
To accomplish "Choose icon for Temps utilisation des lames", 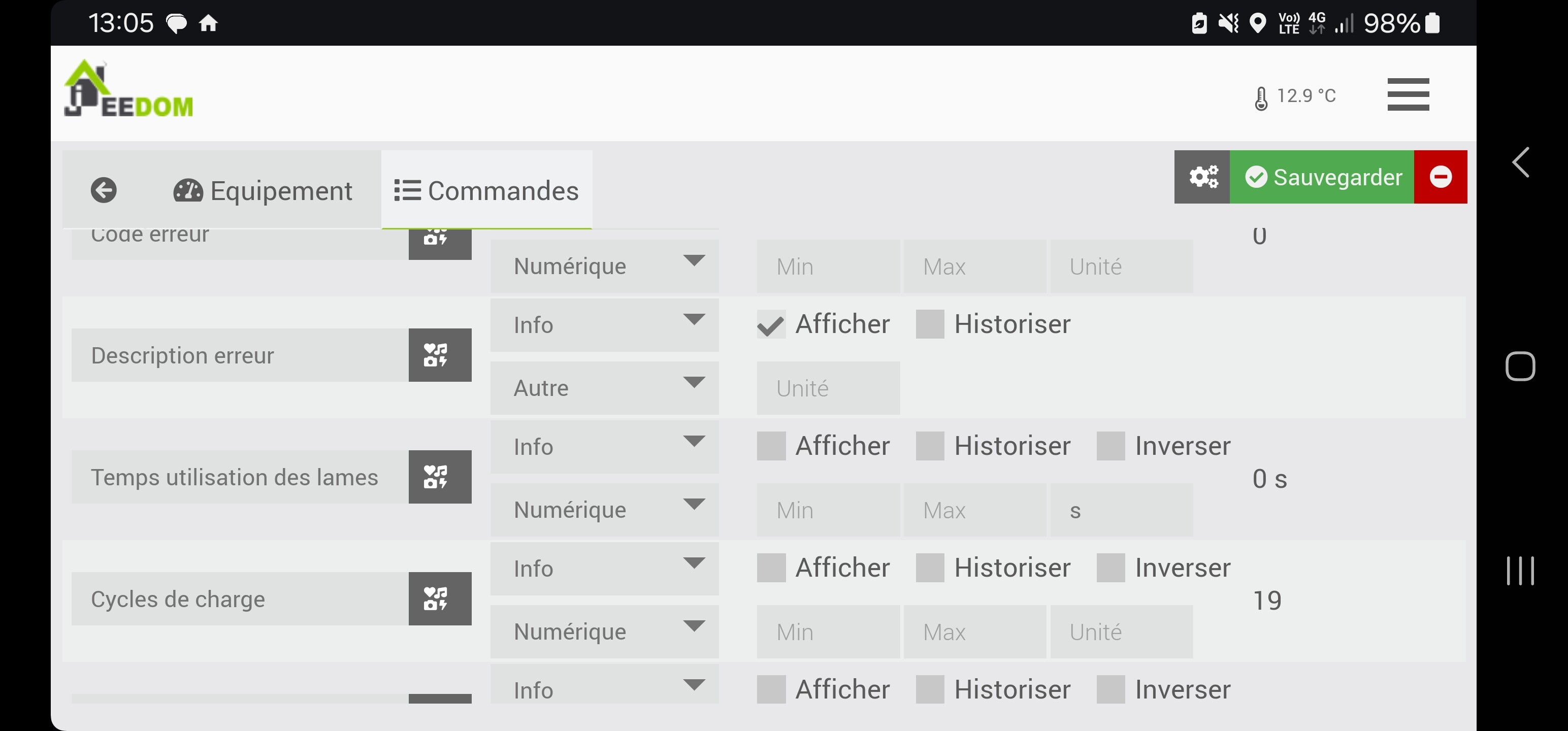I will pyautogui.click(x=440, y=477).
